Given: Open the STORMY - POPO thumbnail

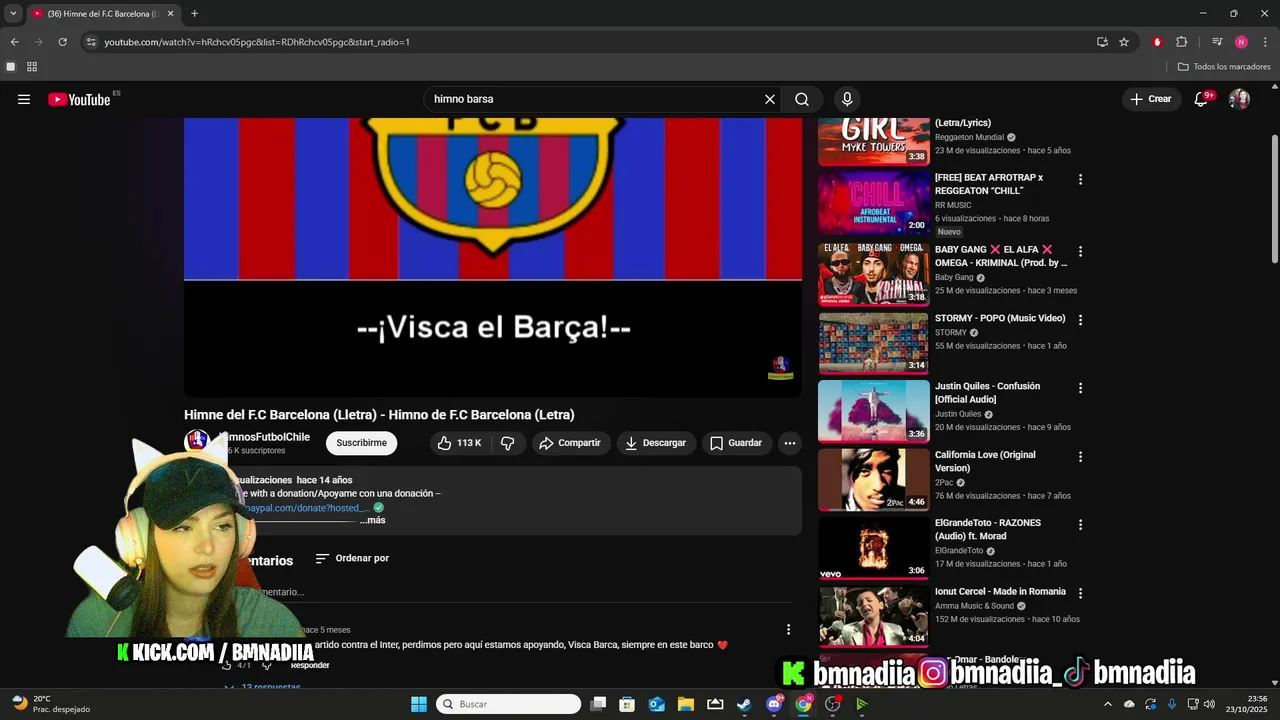Looking at the screenshot, I should 874,343.
